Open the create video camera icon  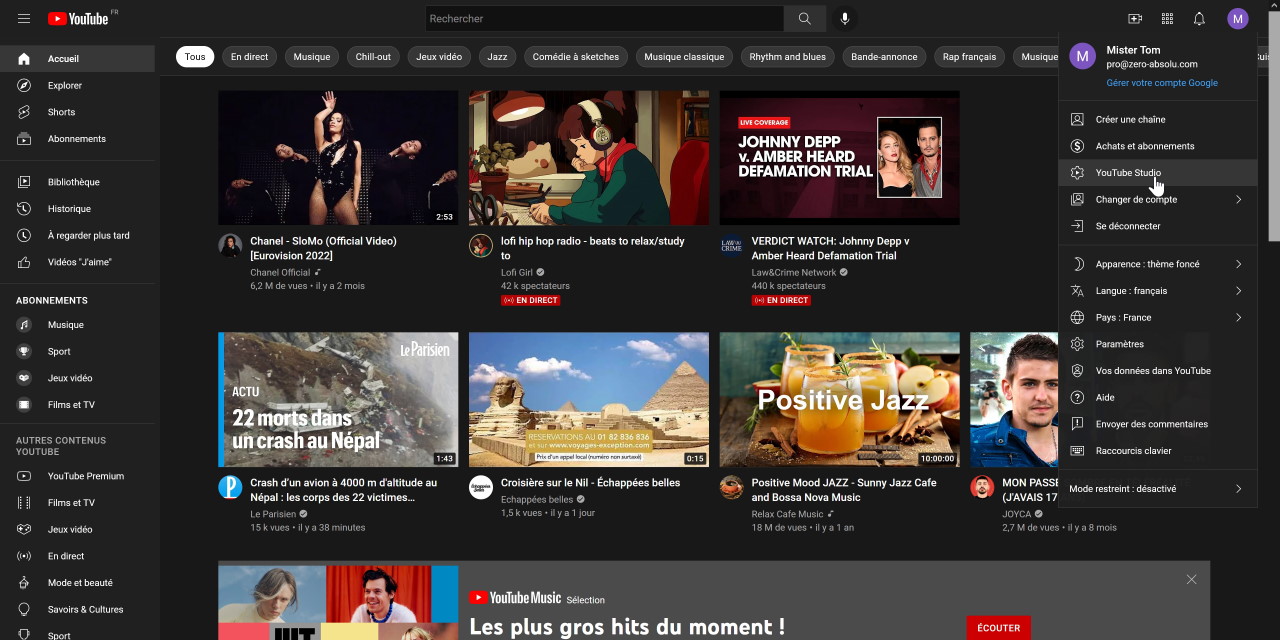pos(1135,19)
